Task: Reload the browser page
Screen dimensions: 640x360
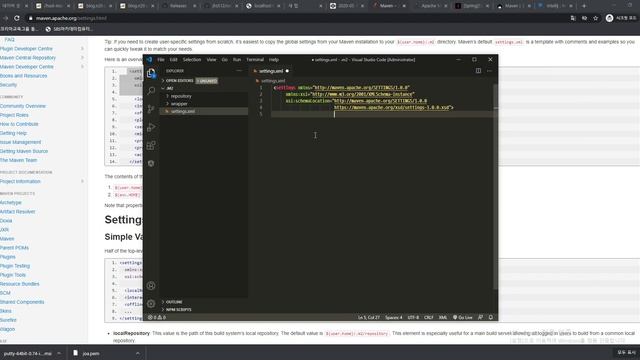Action: point(17,18)
